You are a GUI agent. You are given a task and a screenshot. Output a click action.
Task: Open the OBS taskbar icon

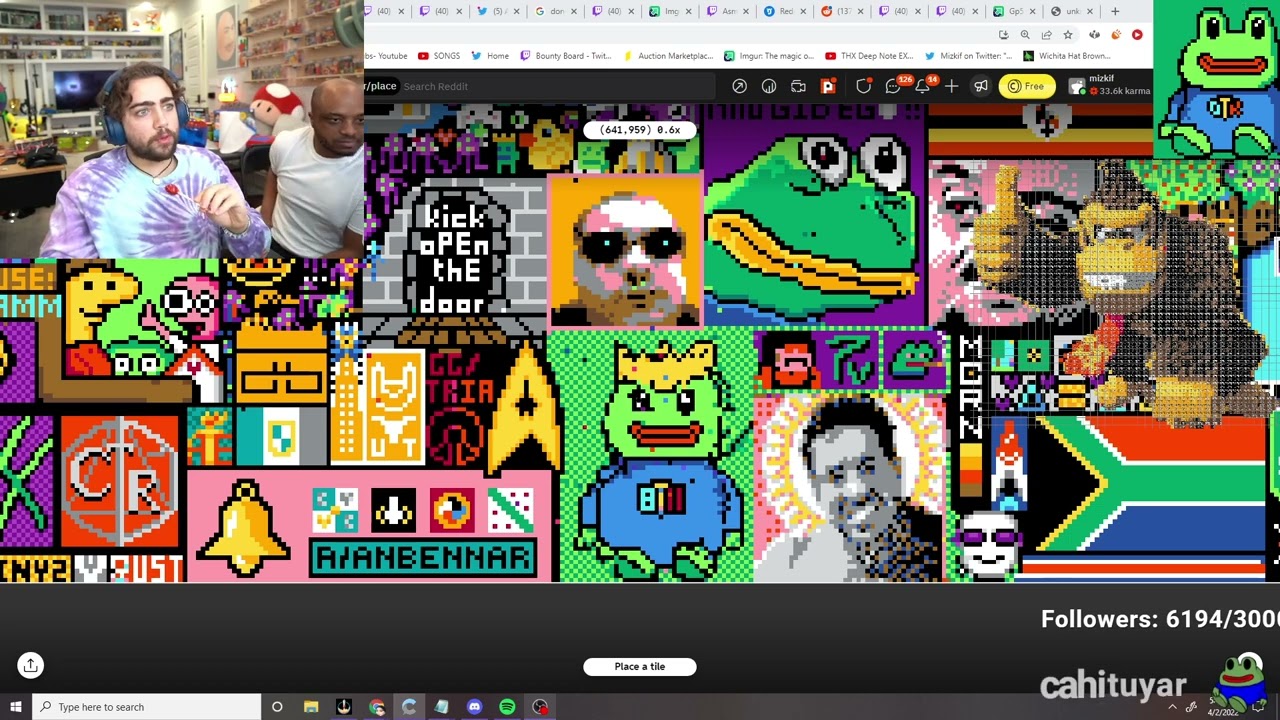(540, 707)
